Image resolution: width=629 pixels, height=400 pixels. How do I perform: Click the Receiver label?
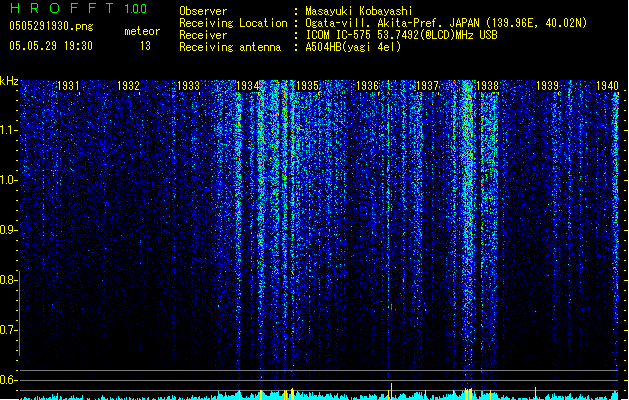click(x=203, y=35)
